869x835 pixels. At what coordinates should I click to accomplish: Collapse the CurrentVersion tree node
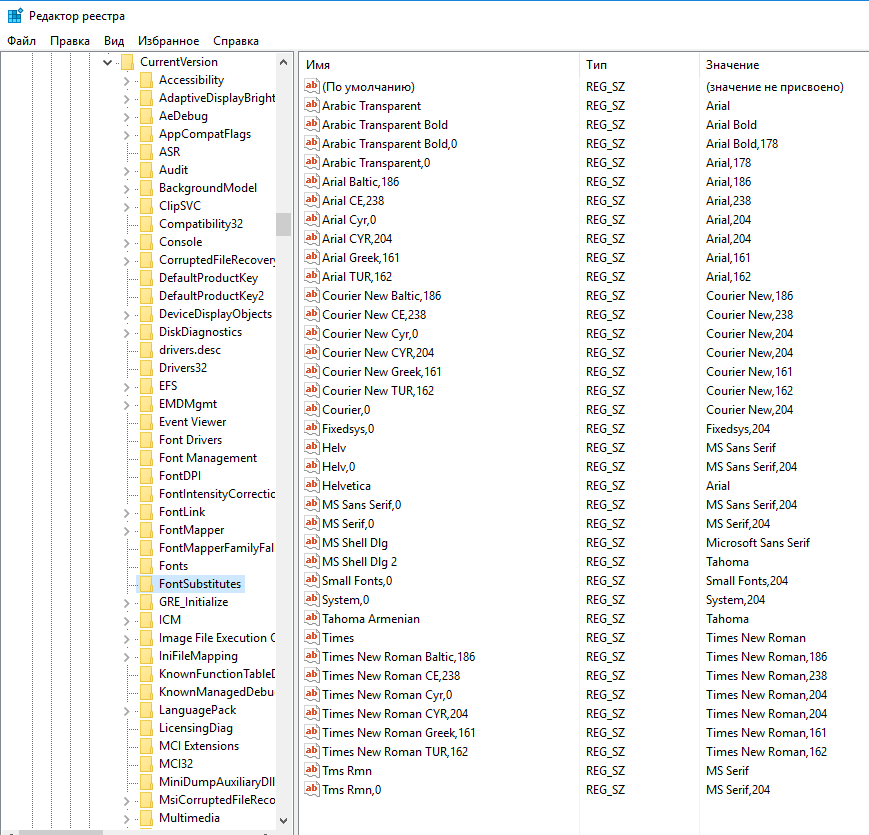point(108,62)
